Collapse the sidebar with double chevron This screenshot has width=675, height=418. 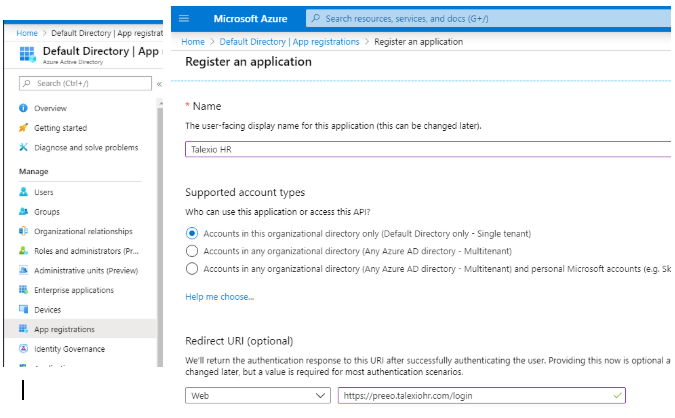159,84
